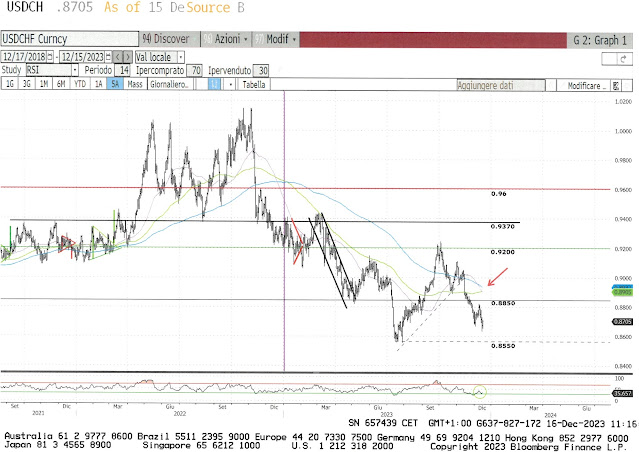Click the redo arrow icon top right
Viewport: 639px width, 452px height.
623,59
